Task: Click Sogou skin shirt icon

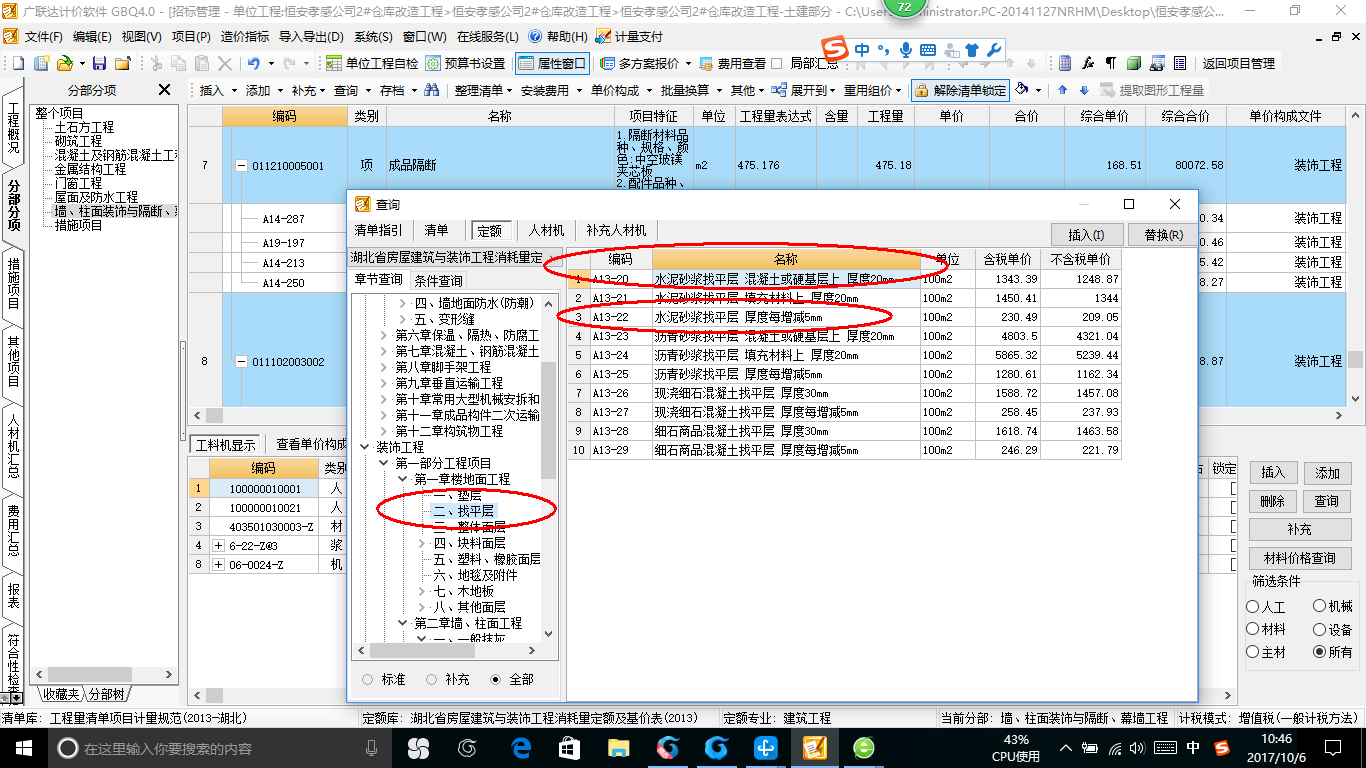Action: [973, 50]
